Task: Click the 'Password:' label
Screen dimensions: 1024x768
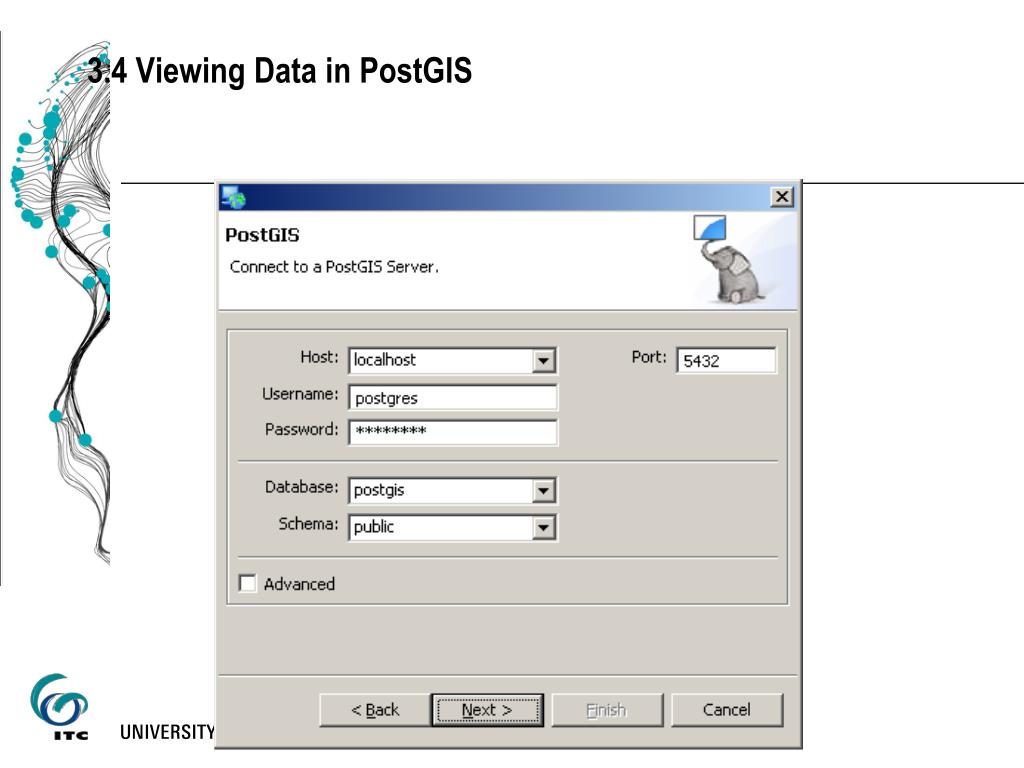Action: click(x=302, y=429)
